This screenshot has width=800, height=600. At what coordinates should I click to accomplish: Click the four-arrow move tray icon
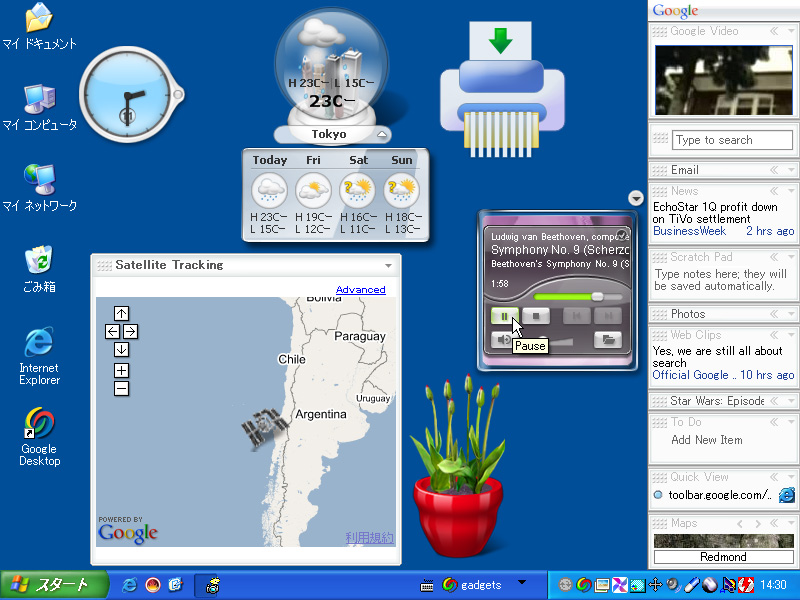point(655,585)
